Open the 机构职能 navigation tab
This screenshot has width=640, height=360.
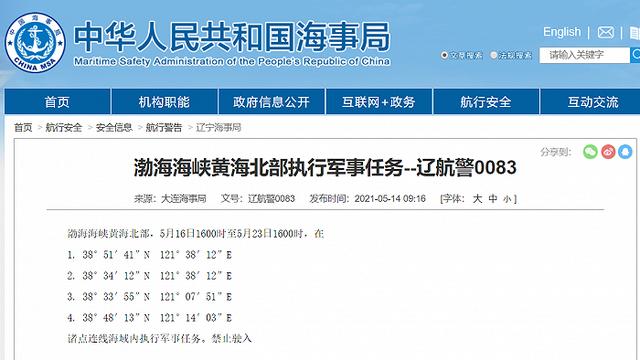(164, 102)
